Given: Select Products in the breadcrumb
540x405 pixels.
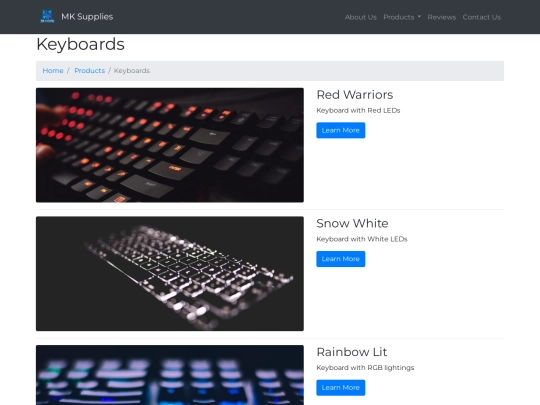Looking at the screenshot, I should tap(90, 71).
